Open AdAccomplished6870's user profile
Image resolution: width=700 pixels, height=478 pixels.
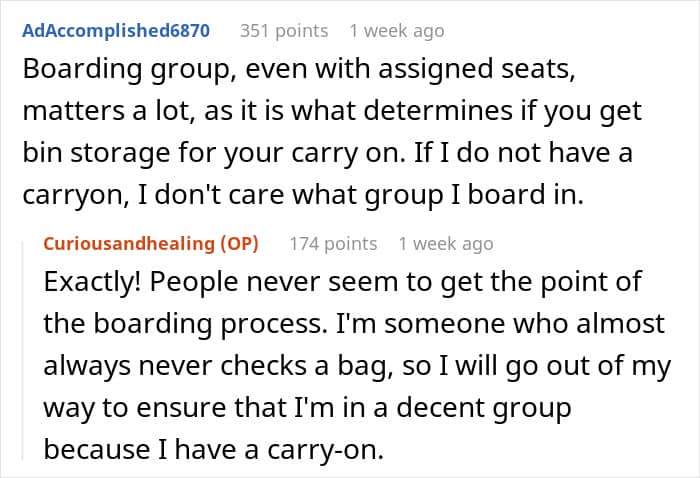(116, 31)
